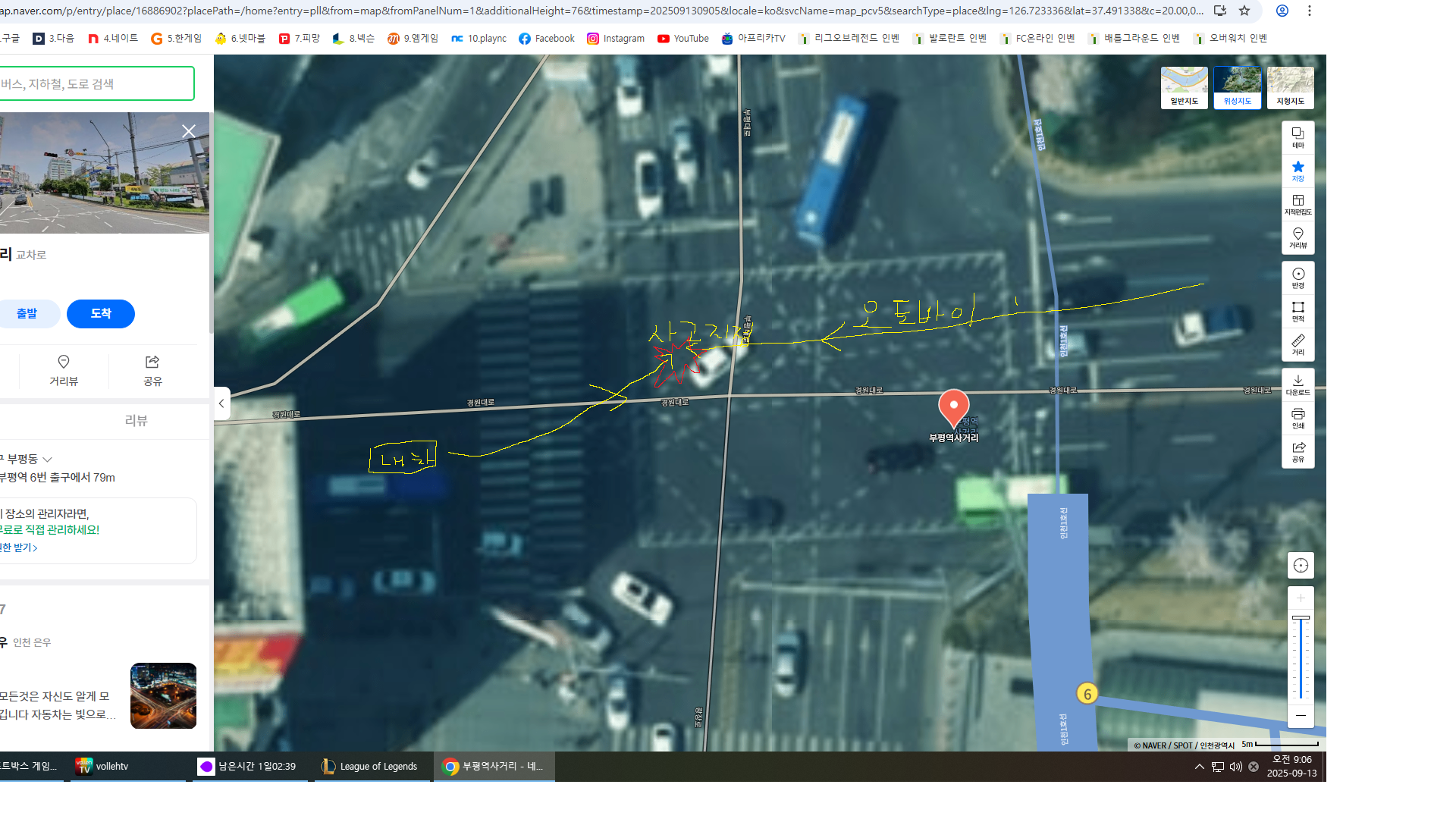Open the 테마 (theme) map tool
1456x819 pixels.
point(1298,137)
